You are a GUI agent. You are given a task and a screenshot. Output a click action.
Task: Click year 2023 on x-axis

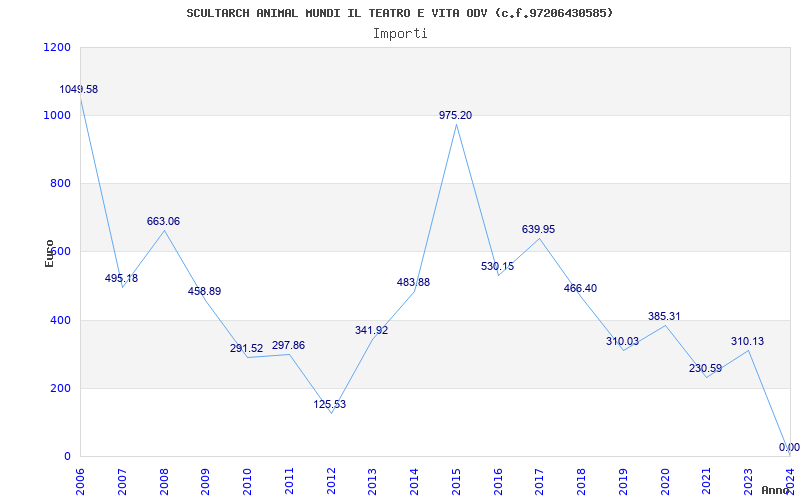tap(748, 482)
